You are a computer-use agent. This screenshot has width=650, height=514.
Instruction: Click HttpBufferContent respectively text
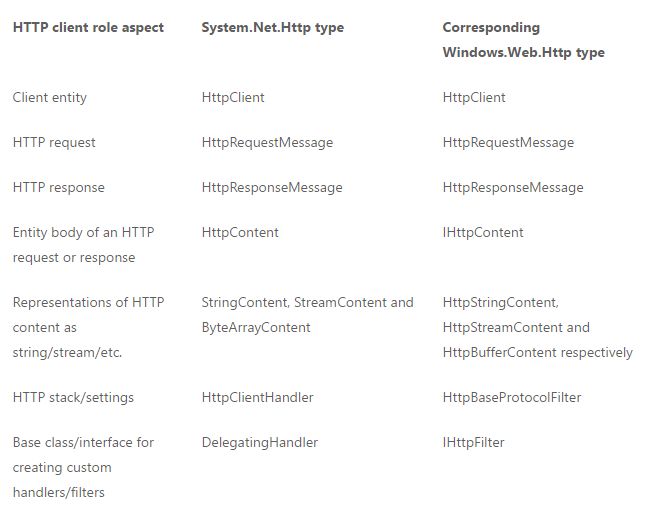(x=538, y=352)
